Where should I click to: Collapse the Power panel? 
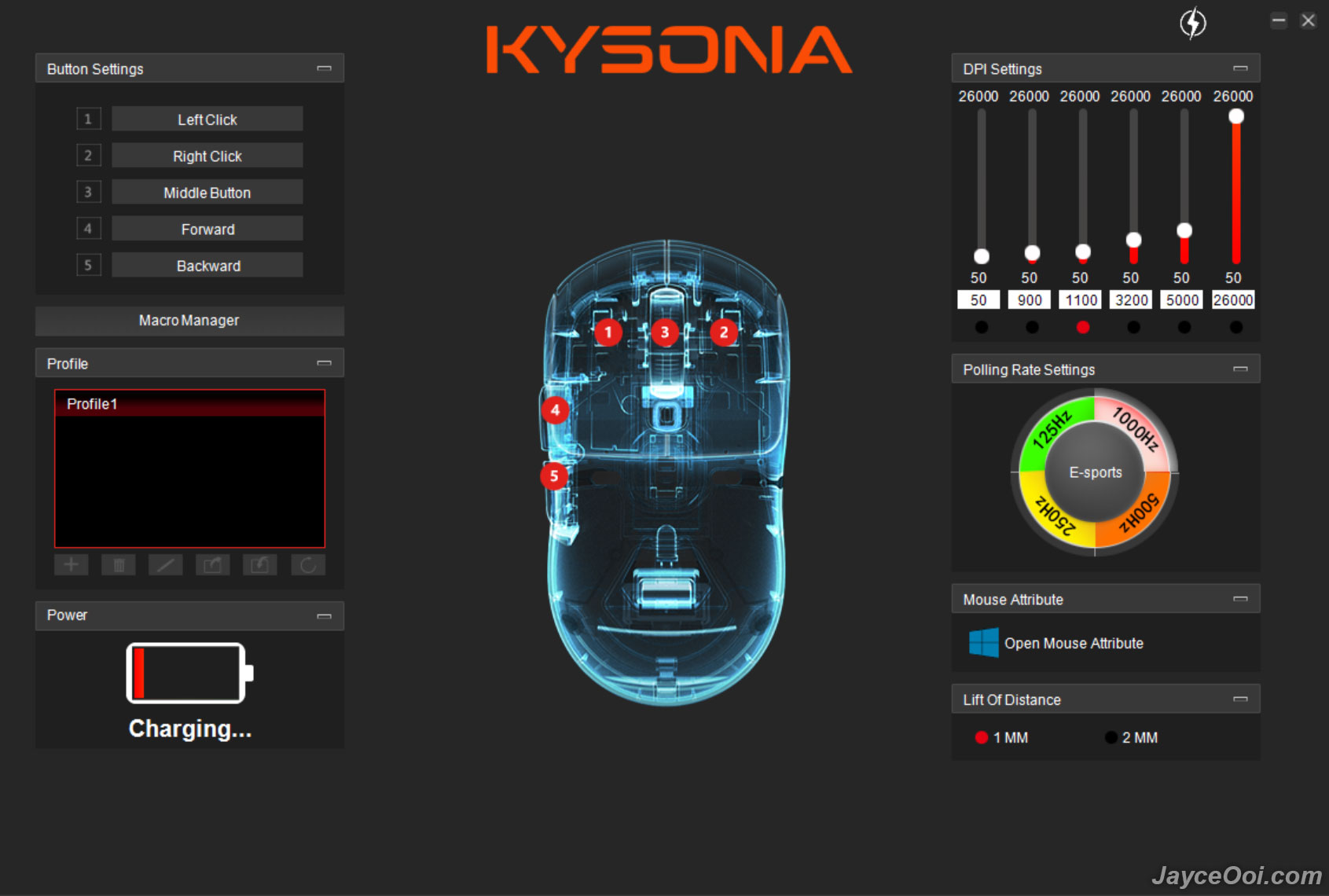[324, 616]
